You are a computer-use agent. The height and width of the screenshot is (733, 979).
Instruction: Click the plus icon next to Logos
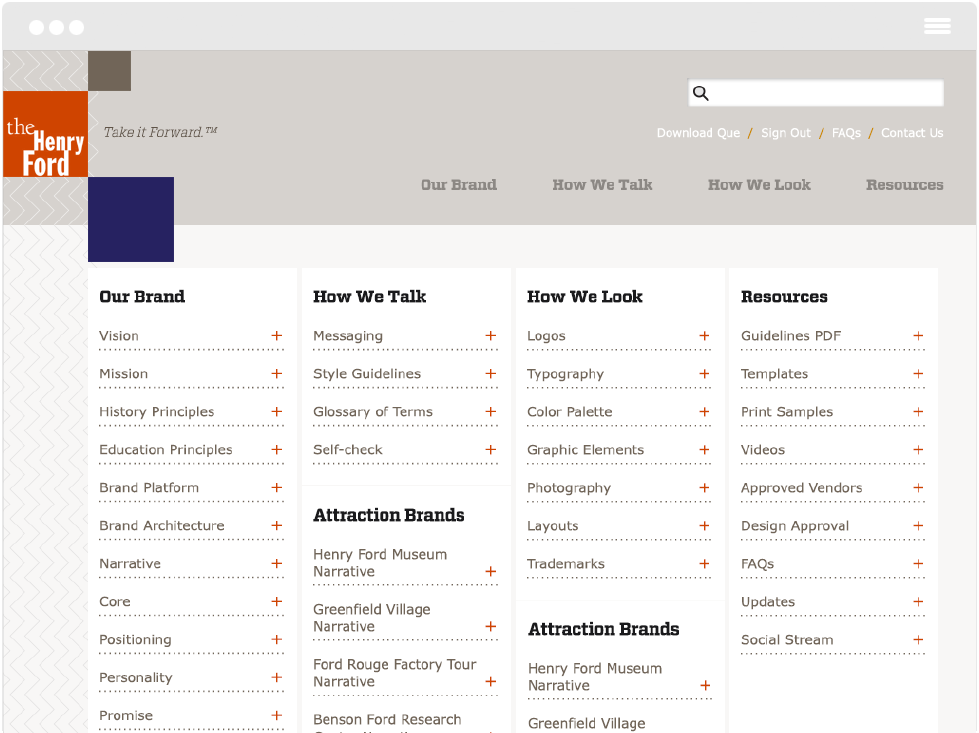(704, 336)
